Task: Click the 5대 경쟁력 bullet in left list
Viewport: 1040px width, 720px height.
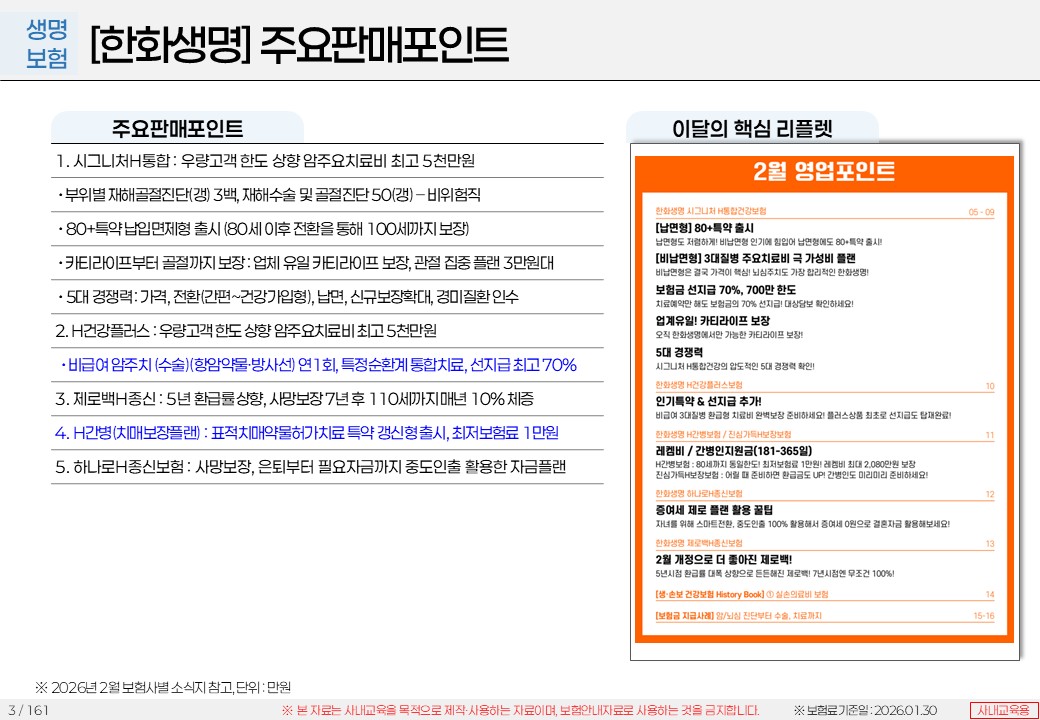Action: (x=288, y=297)
